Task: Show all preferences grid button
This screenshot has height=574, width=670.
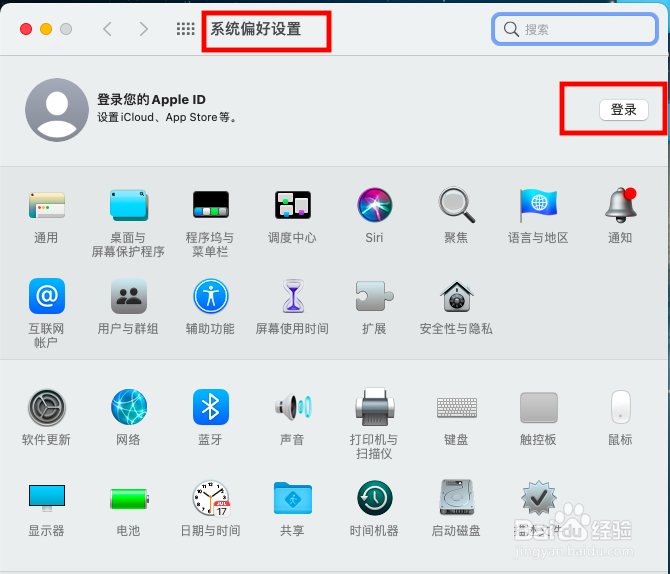Action: pyautogui.click(x=185, y=29)
